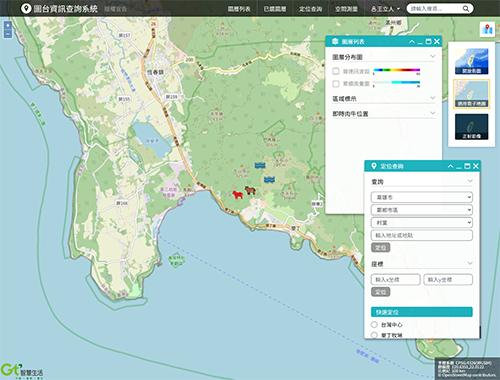The height and width of the screenshot is (380, 500).
Task: Click the search magnifier icon
Action: pyautogui.click(x=466, y=9)
